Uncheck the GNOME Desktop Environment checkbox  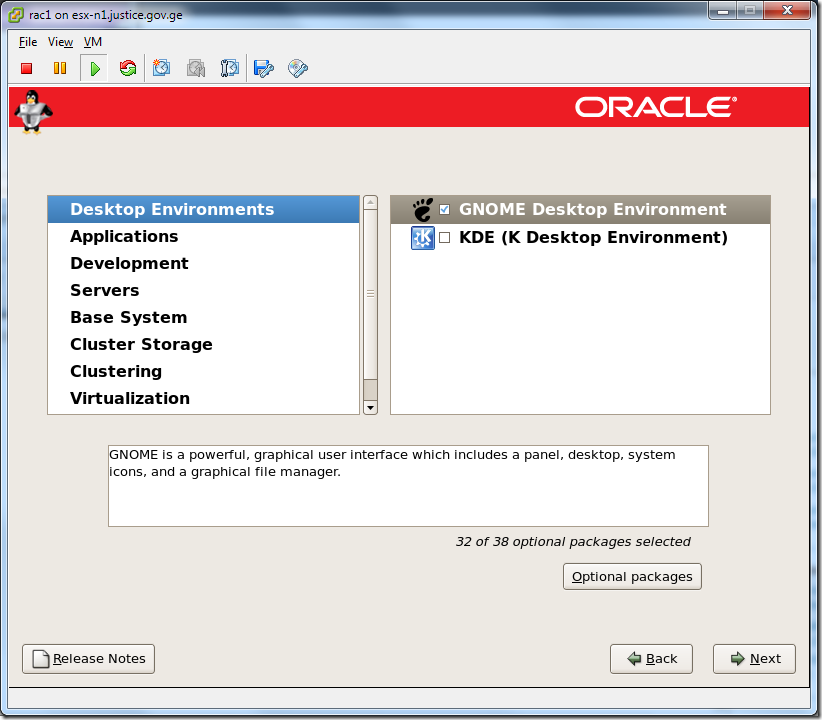tap(443, 209)
